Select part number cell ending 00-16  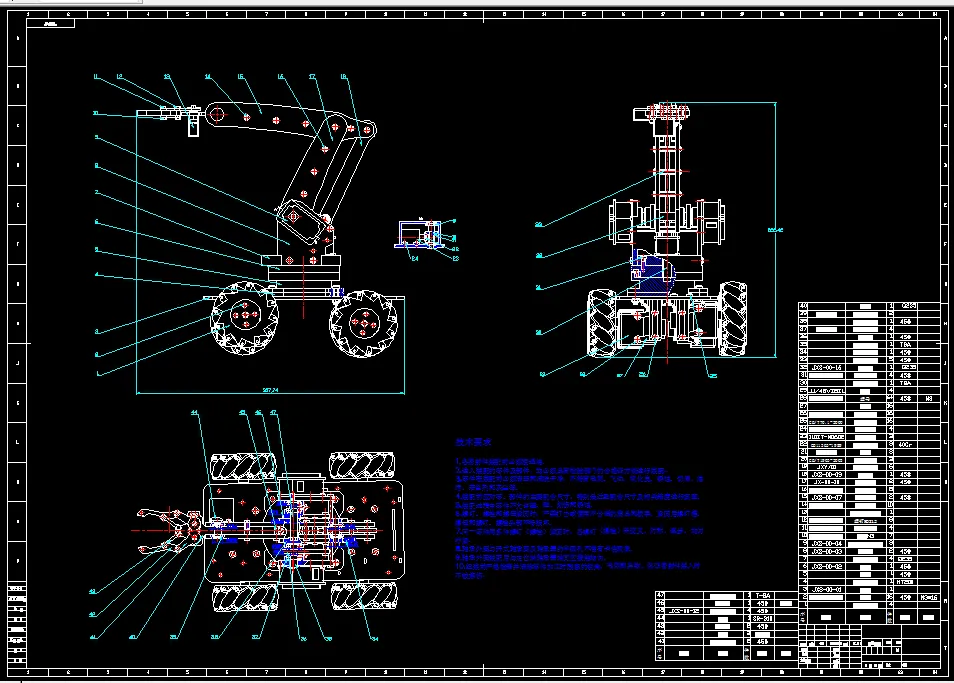826,368
